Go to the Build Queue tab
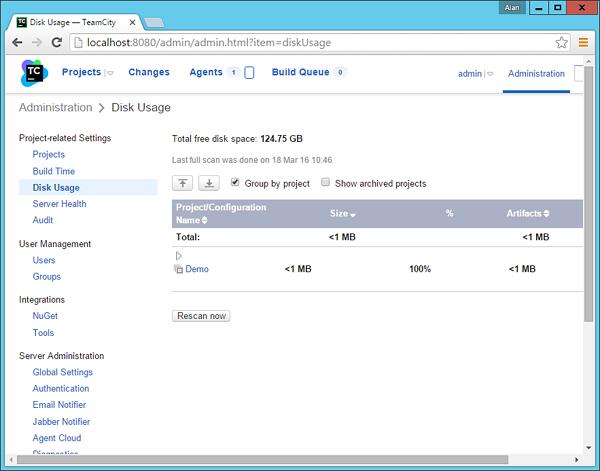Screen dimensions: 600x471 (301, 72)
